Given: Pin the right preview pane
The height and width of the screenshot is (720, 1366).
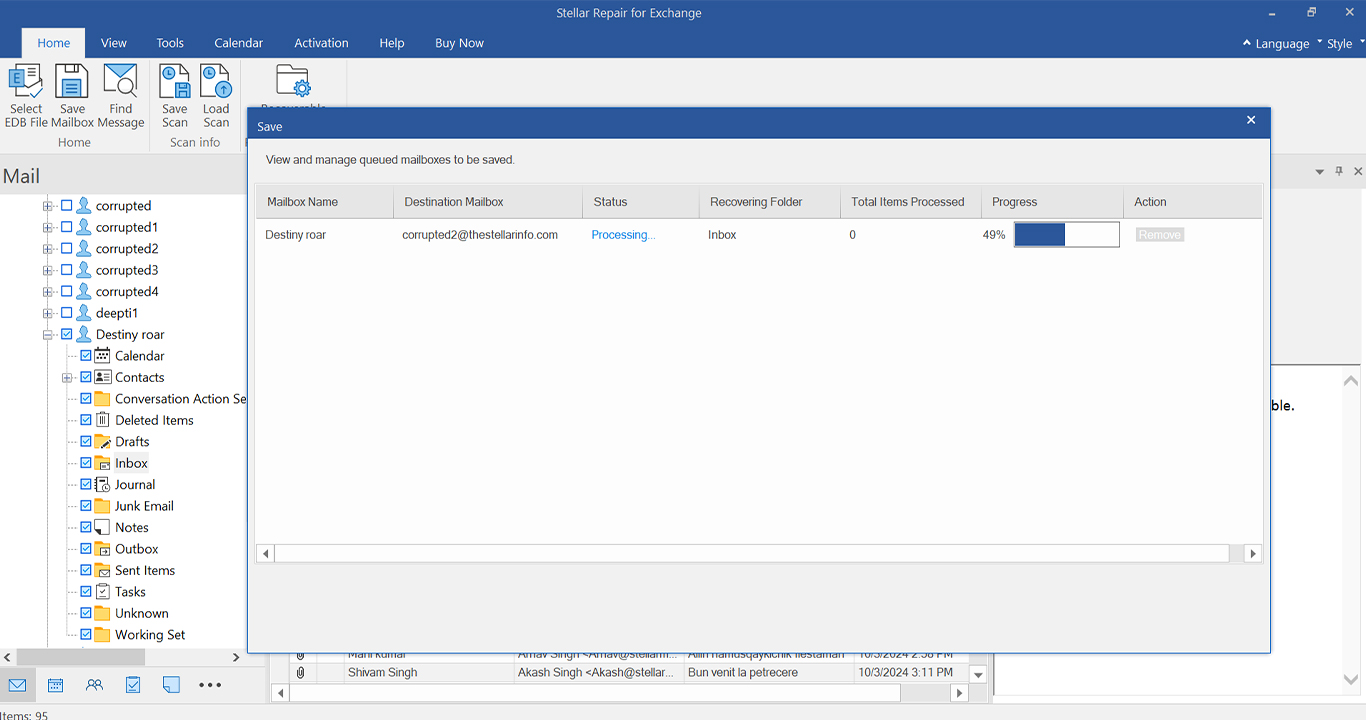Looking at the screenshot, I should pyautogui.click(x=1339, y=172).
